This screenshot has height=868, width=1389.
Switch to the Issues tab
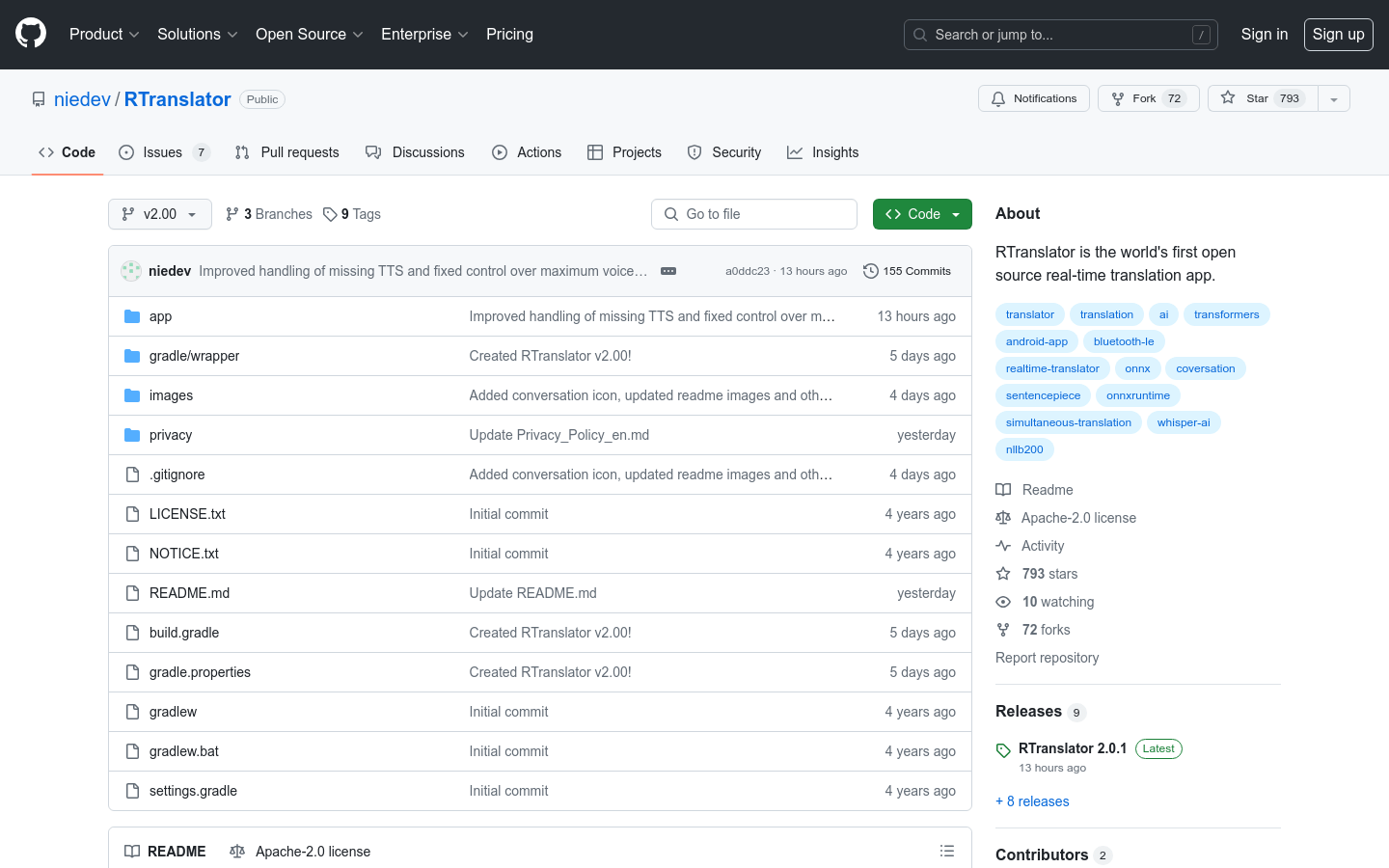pyautogui.click(x=164, y=152)
